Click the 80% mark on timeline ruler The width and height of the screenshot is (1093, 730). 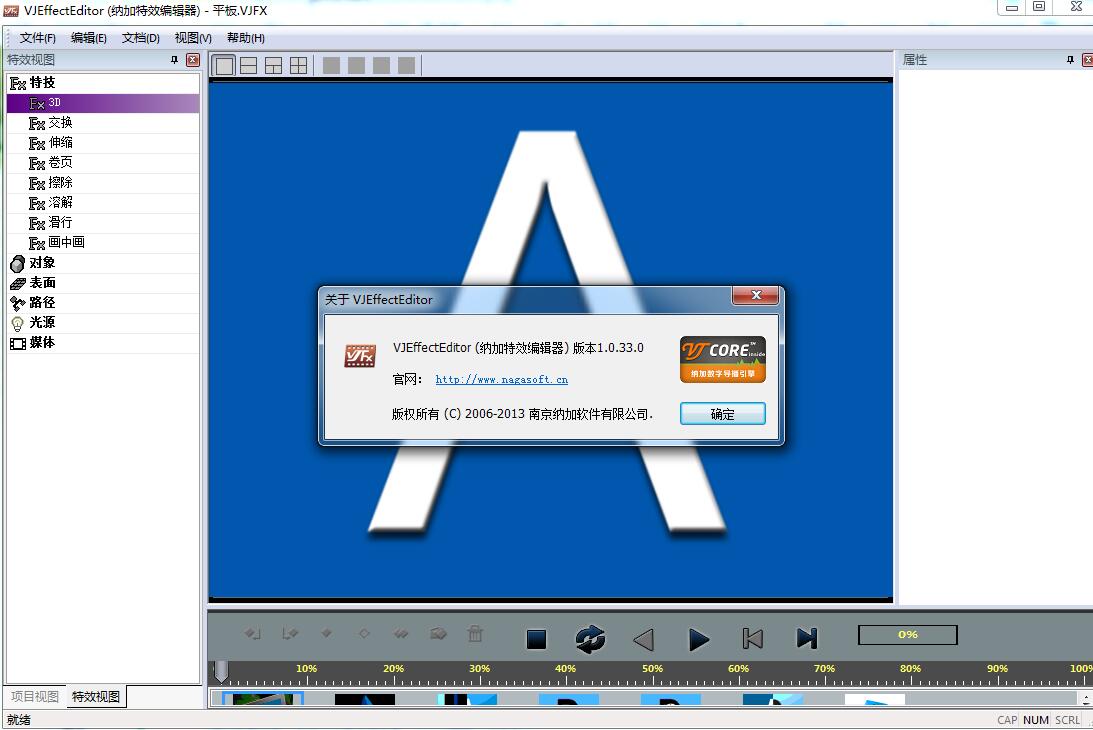910,668
